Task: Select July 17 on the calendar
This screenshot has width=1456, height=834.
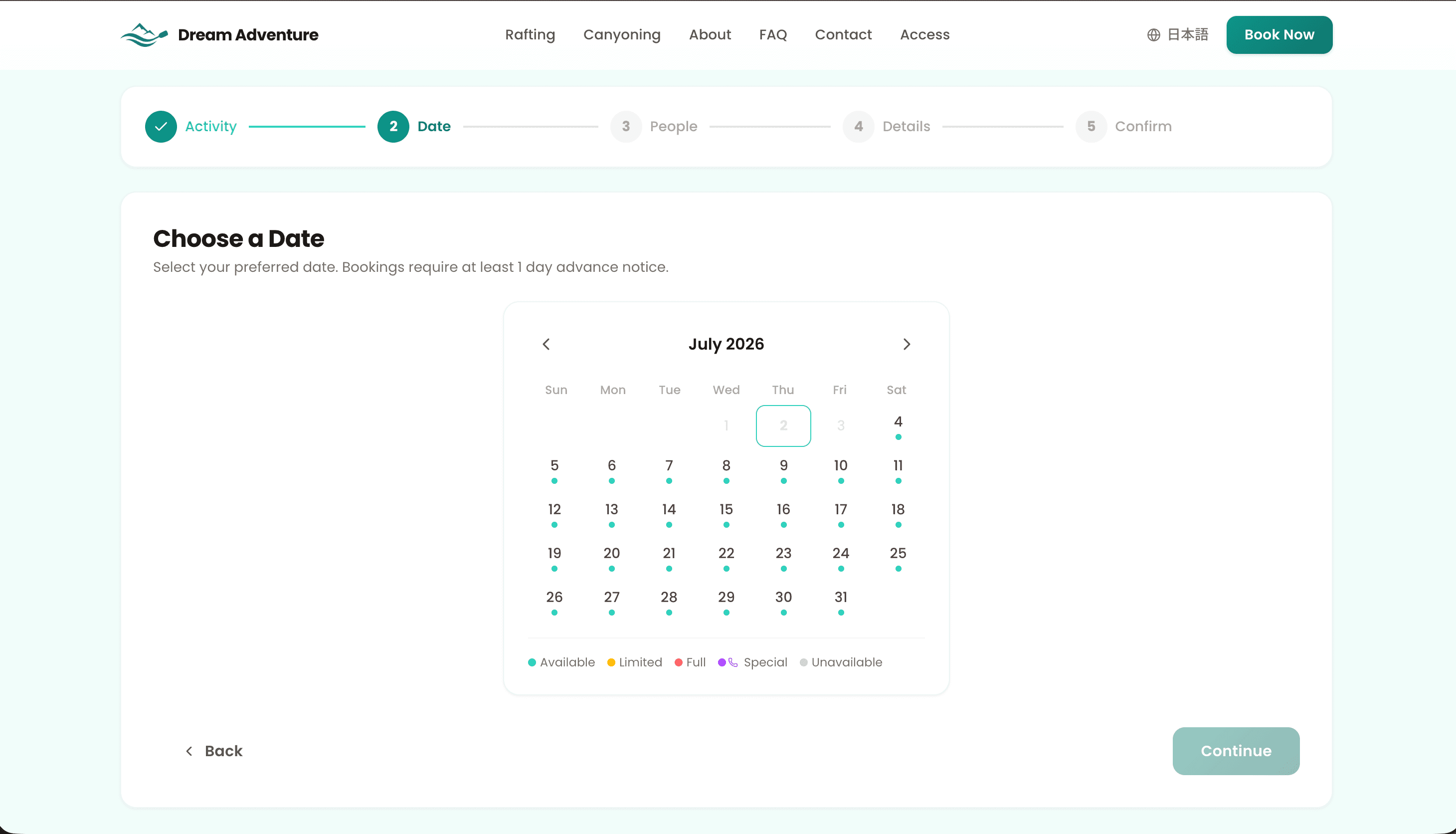Action: [841, 514]
